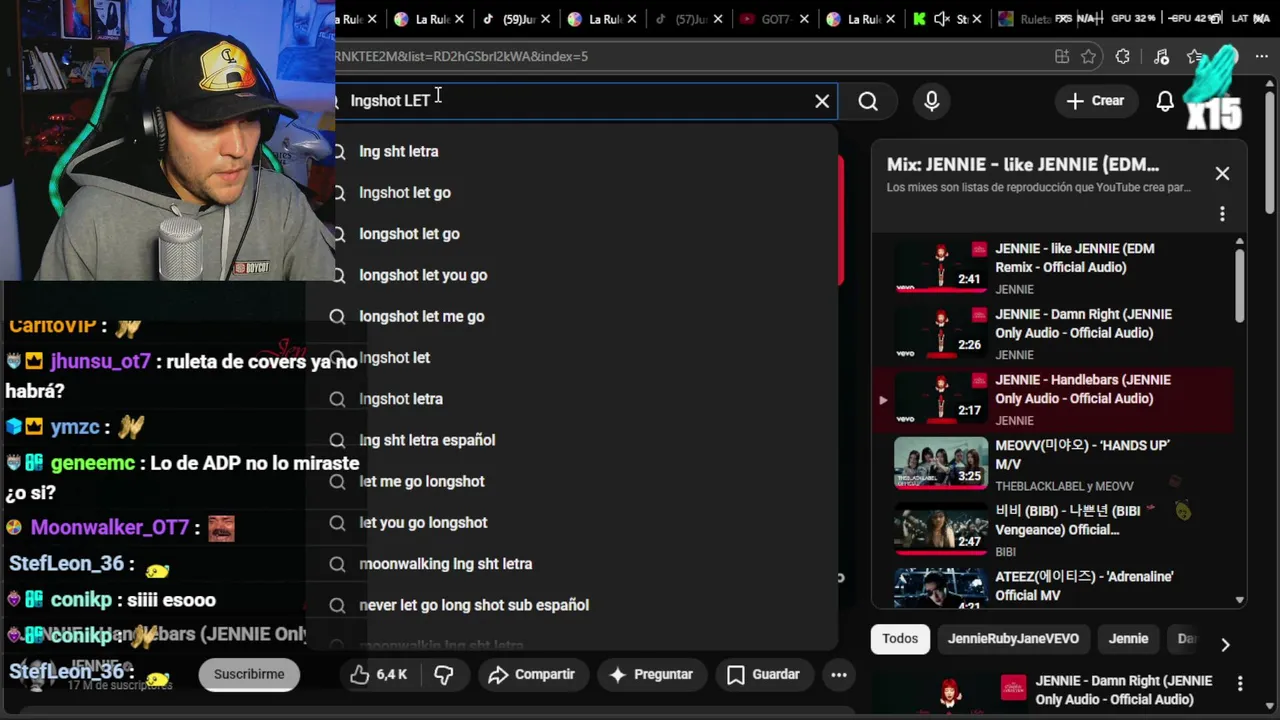Close the (57)Jur TikTok tab
Screen dimensions: 1280x720
[718, 19]
